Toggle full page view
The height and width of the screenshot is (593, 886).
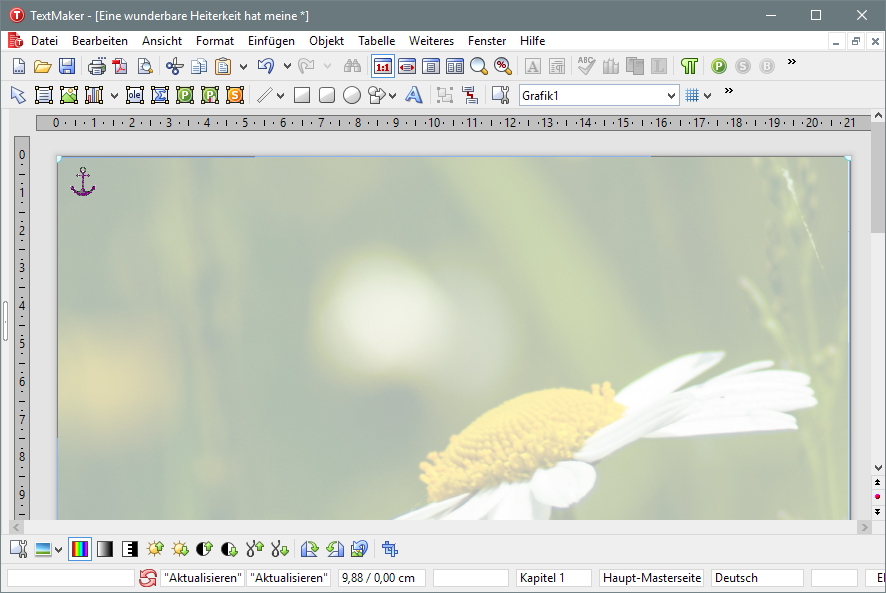[x=431, y=66]
